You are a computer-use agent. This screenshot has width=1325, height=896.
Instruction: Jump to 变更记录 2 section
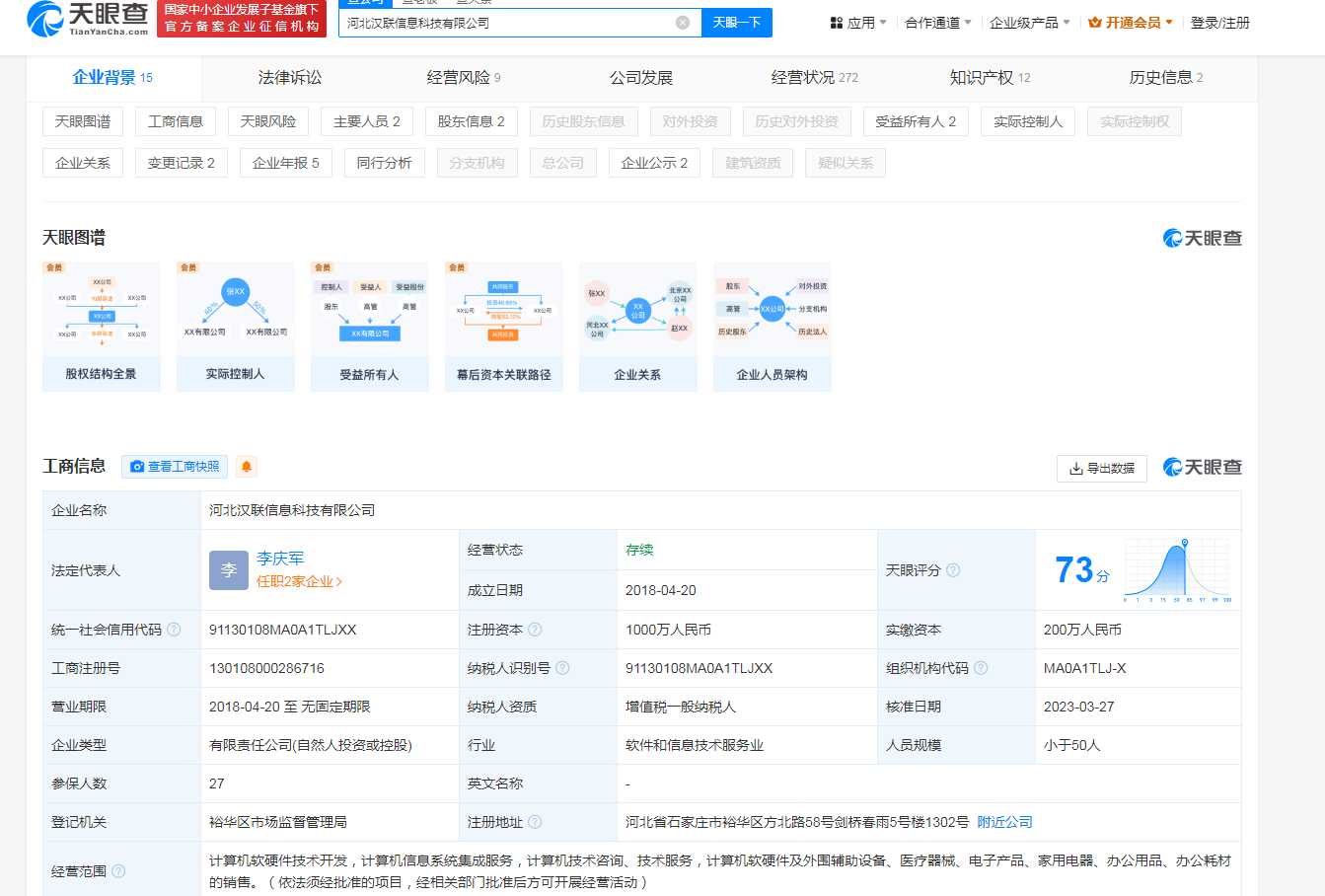point(182,163)
